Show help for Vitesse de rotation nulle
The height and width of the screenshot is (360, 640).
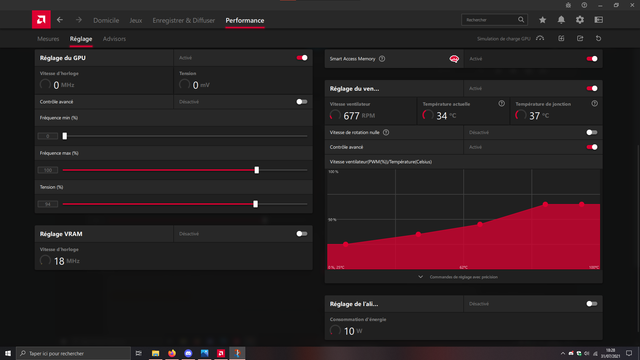[386, 132]
